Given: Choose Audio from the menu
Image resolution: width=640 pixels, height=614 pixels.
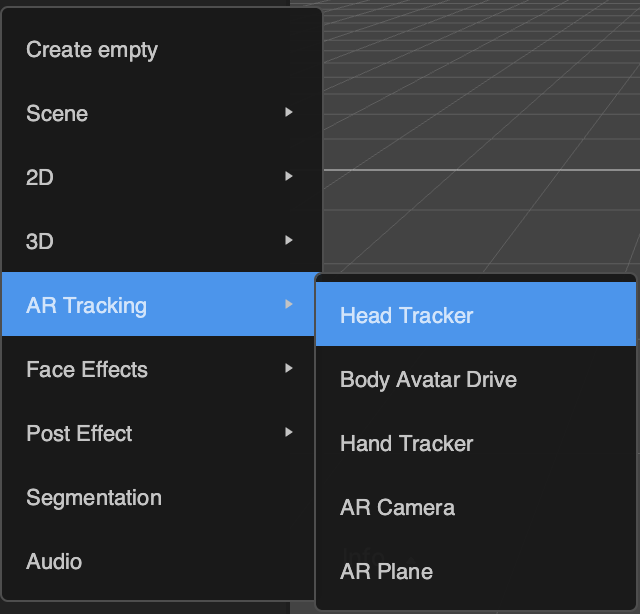Looking at the screenshot, I should click(x=158, y=561).
